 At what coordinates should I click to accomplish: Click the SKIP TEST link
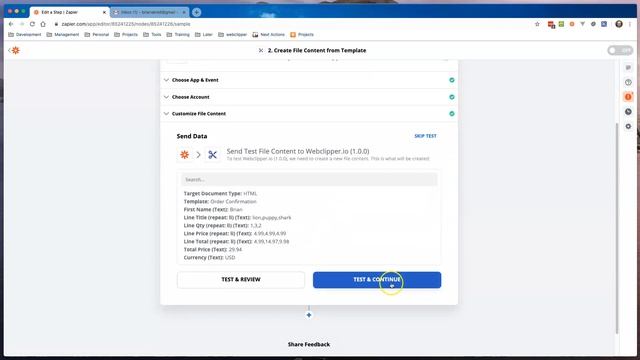pyautogui.click(x=425, y=136)
